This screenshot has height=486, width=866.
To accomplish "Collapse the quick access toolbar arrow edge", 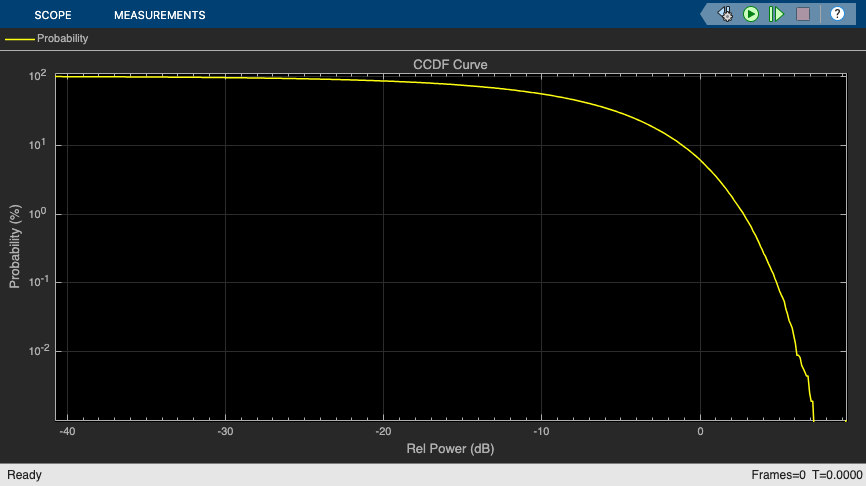I will click(x=706, y=14).
